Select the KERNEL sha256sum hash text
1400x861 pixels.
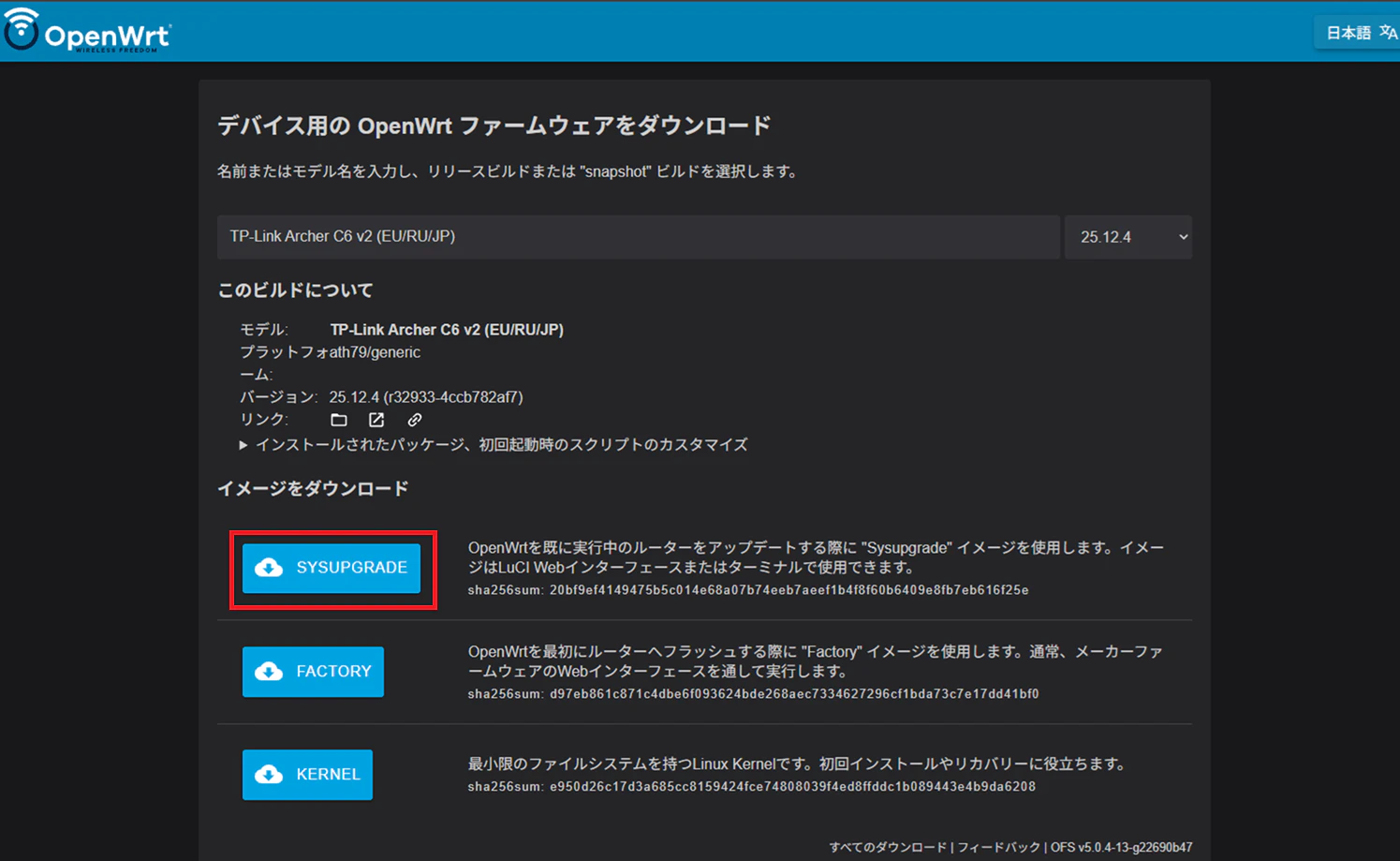(x=792, y=787)
